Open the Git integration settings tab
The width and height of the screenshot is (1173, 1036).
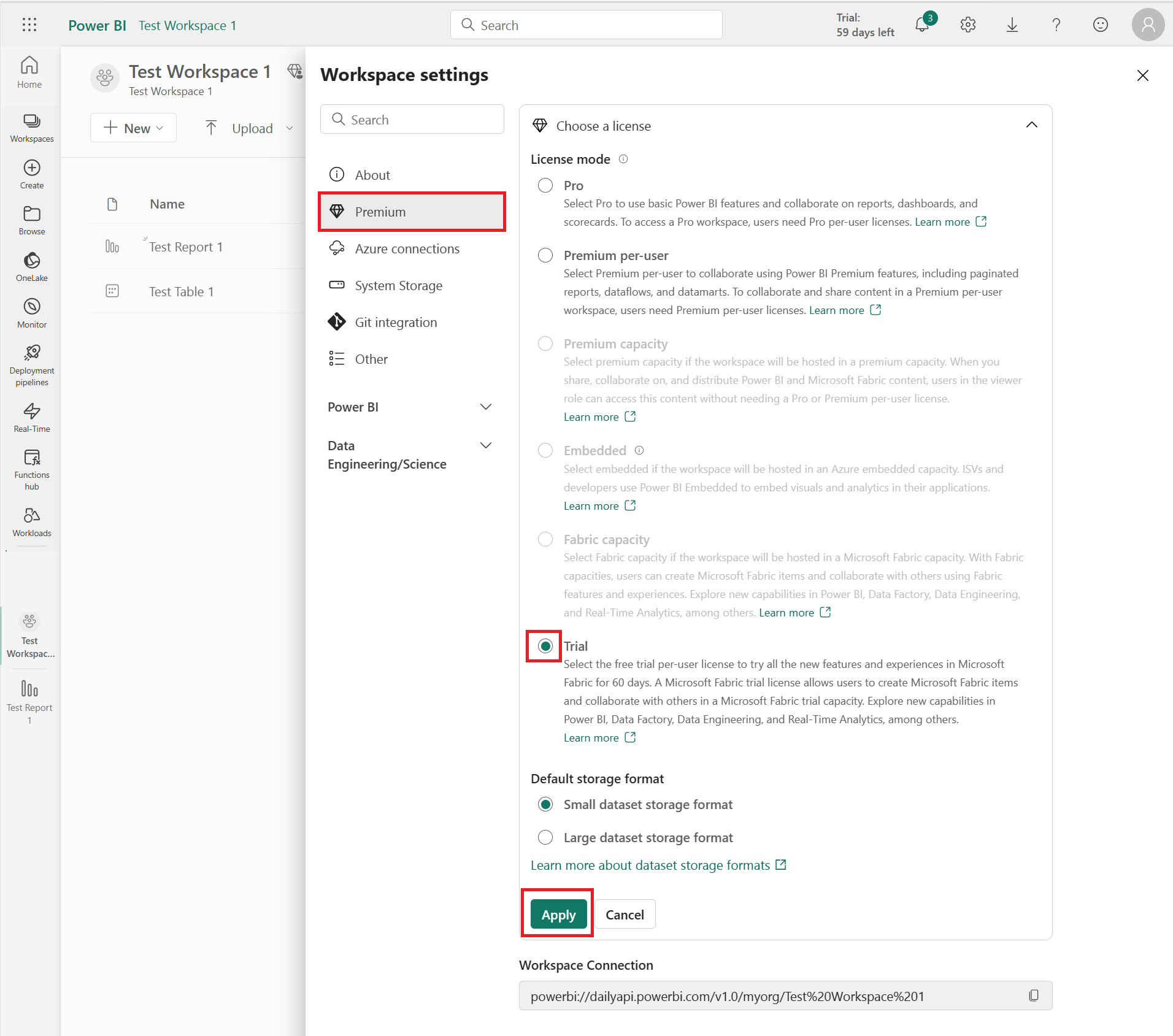coord(396,322)
